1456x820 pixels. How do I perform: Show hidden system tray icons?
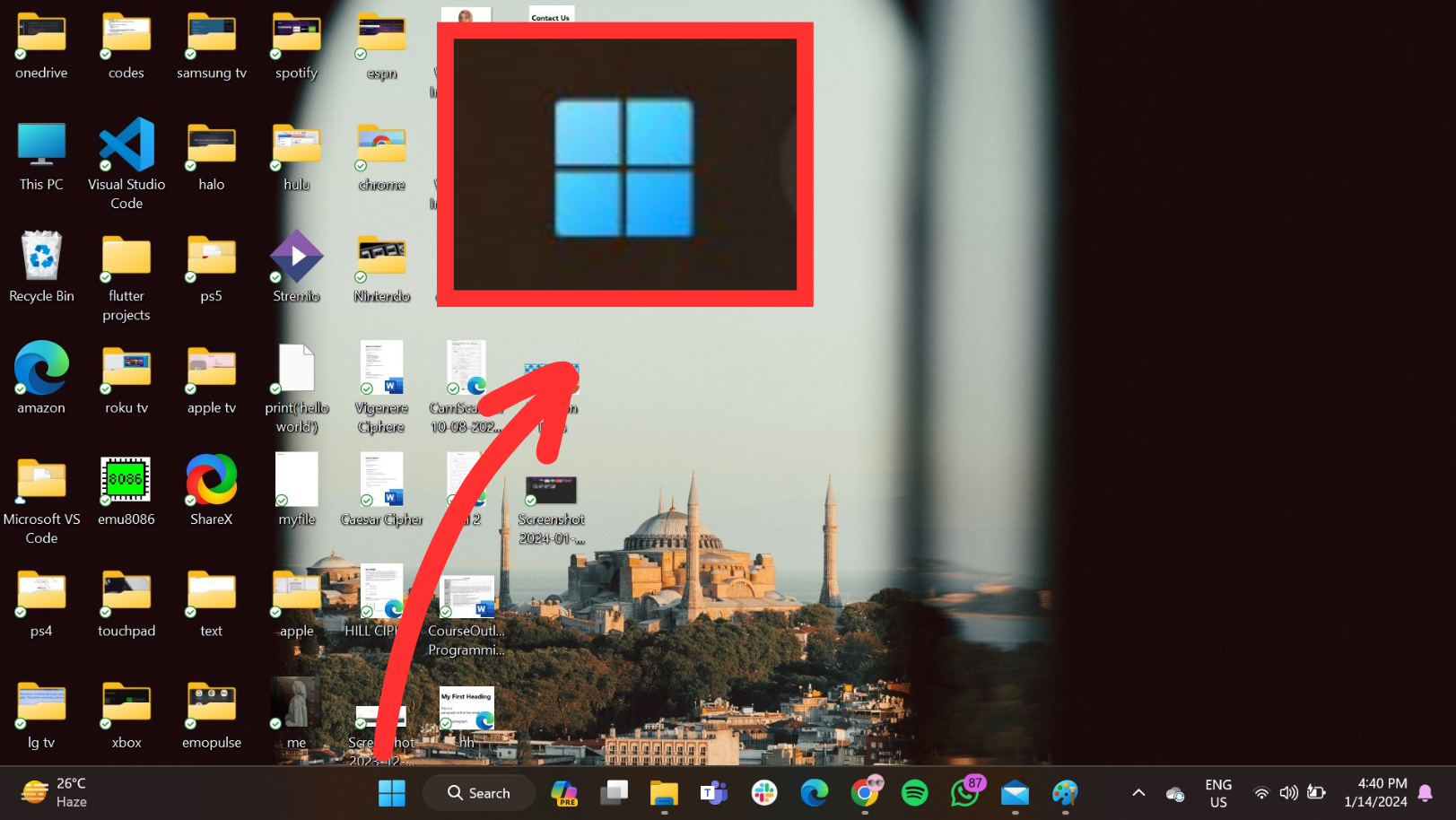pyautogui.click(x=1138, y=793)
